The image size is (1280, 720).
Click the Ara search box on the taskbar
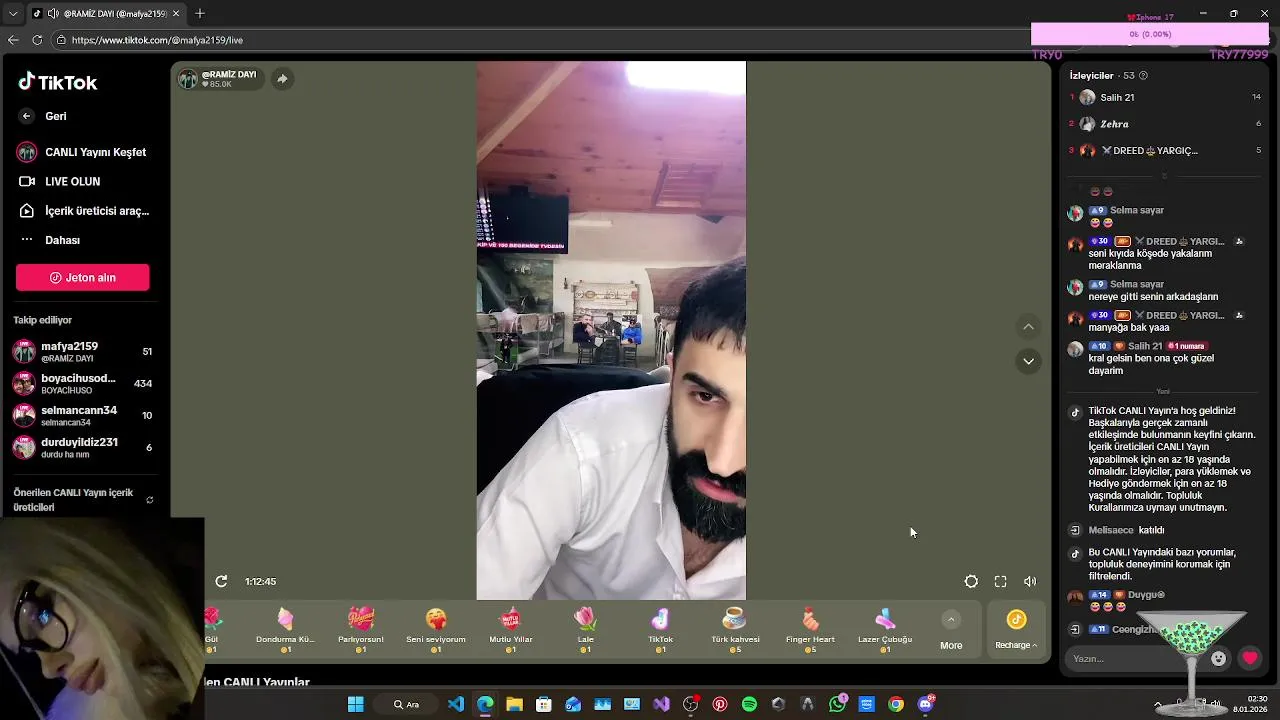pyautogui.click(x=406, y=704)
